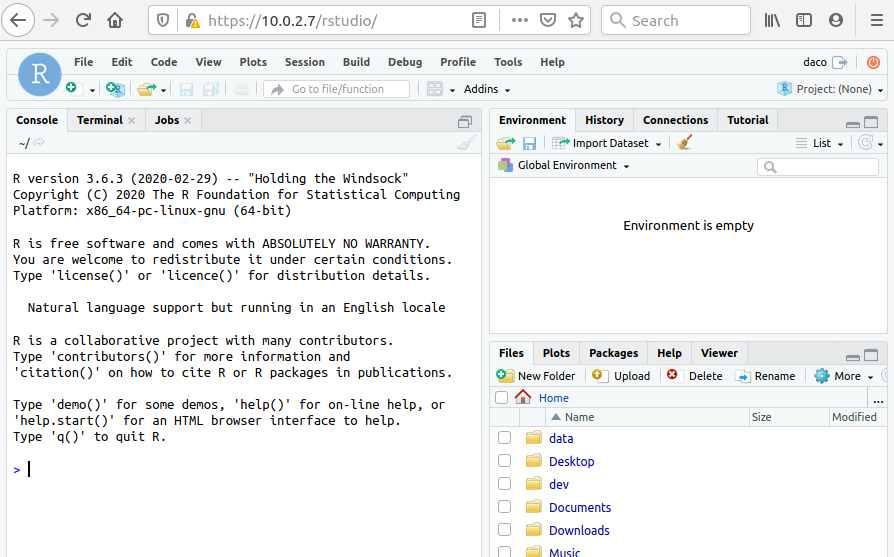Open the Addins dropdown
The height and width of the screenshot is (557, 894).
(487, 90)
